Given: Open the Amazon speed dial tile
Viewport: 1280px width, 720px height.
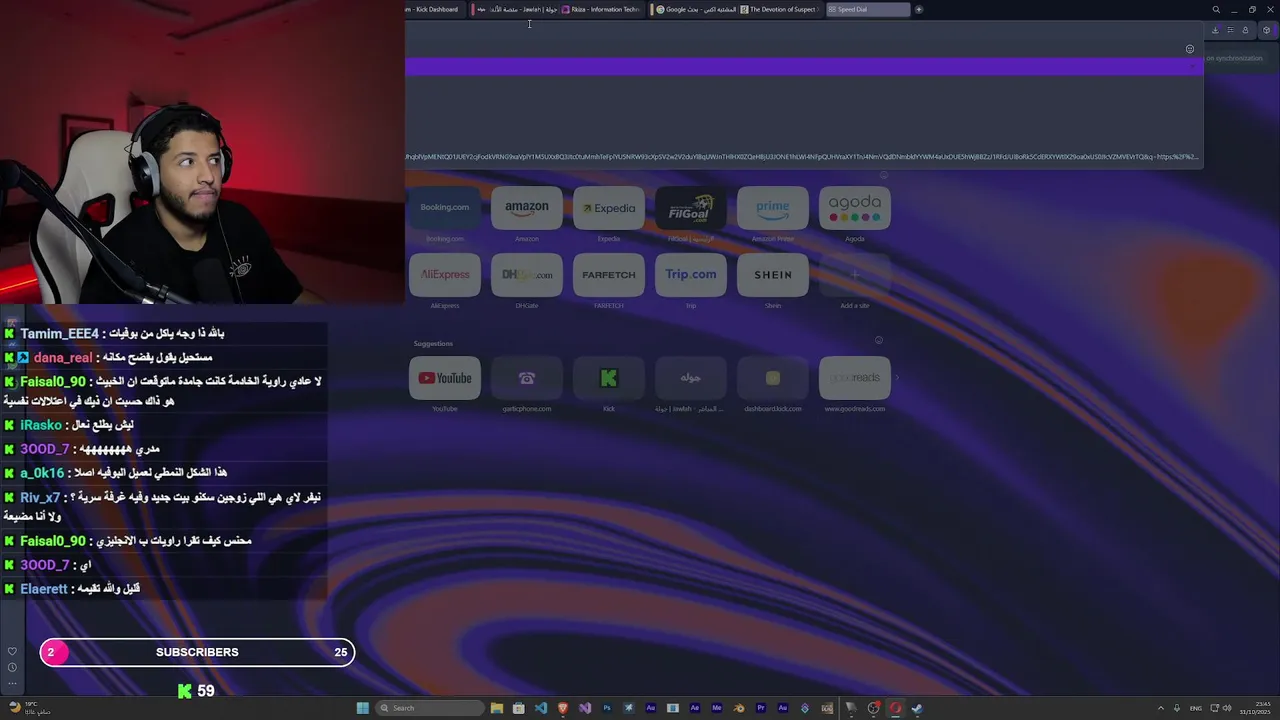Looking at the screenshot, I should 527,208.
